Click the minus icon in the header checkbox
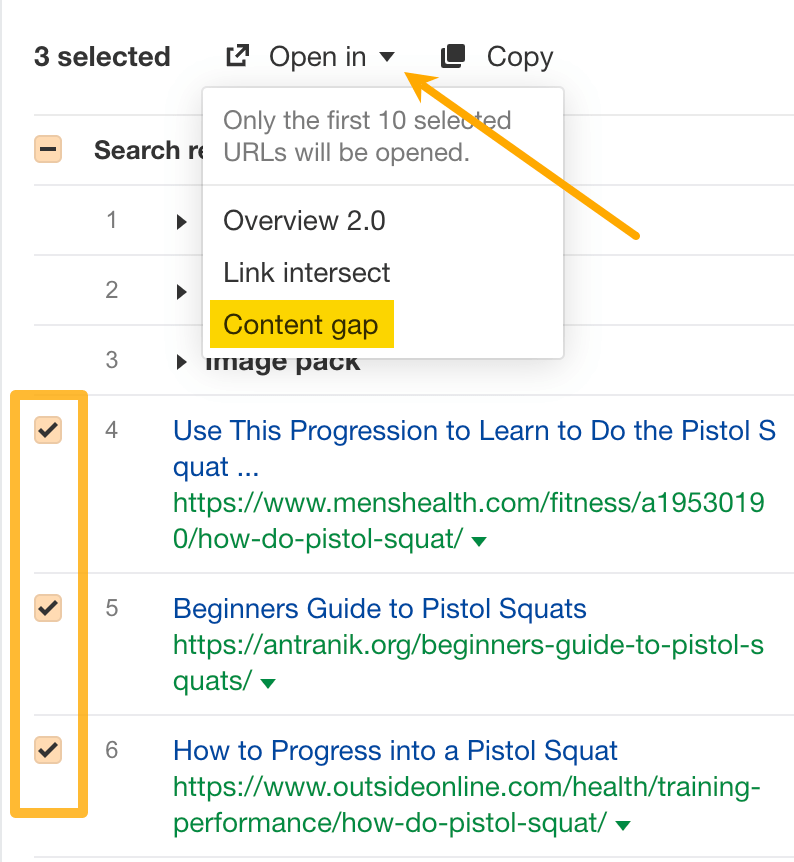 [x=47, y=149]
